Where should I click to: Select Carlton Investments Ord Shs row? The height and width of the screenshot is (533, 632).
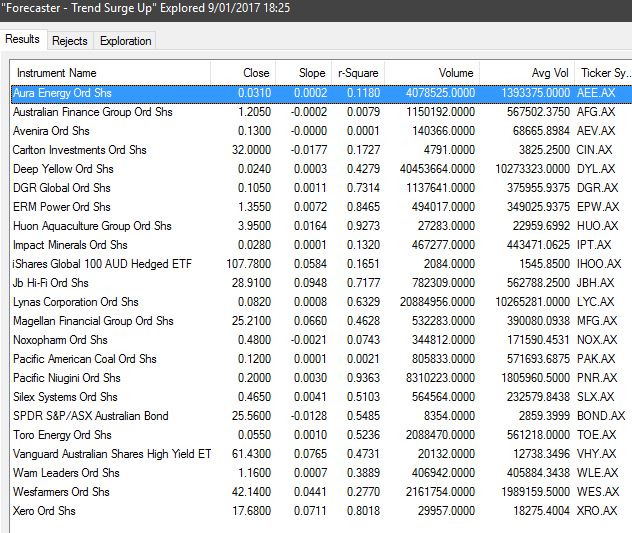coord(321,150)
